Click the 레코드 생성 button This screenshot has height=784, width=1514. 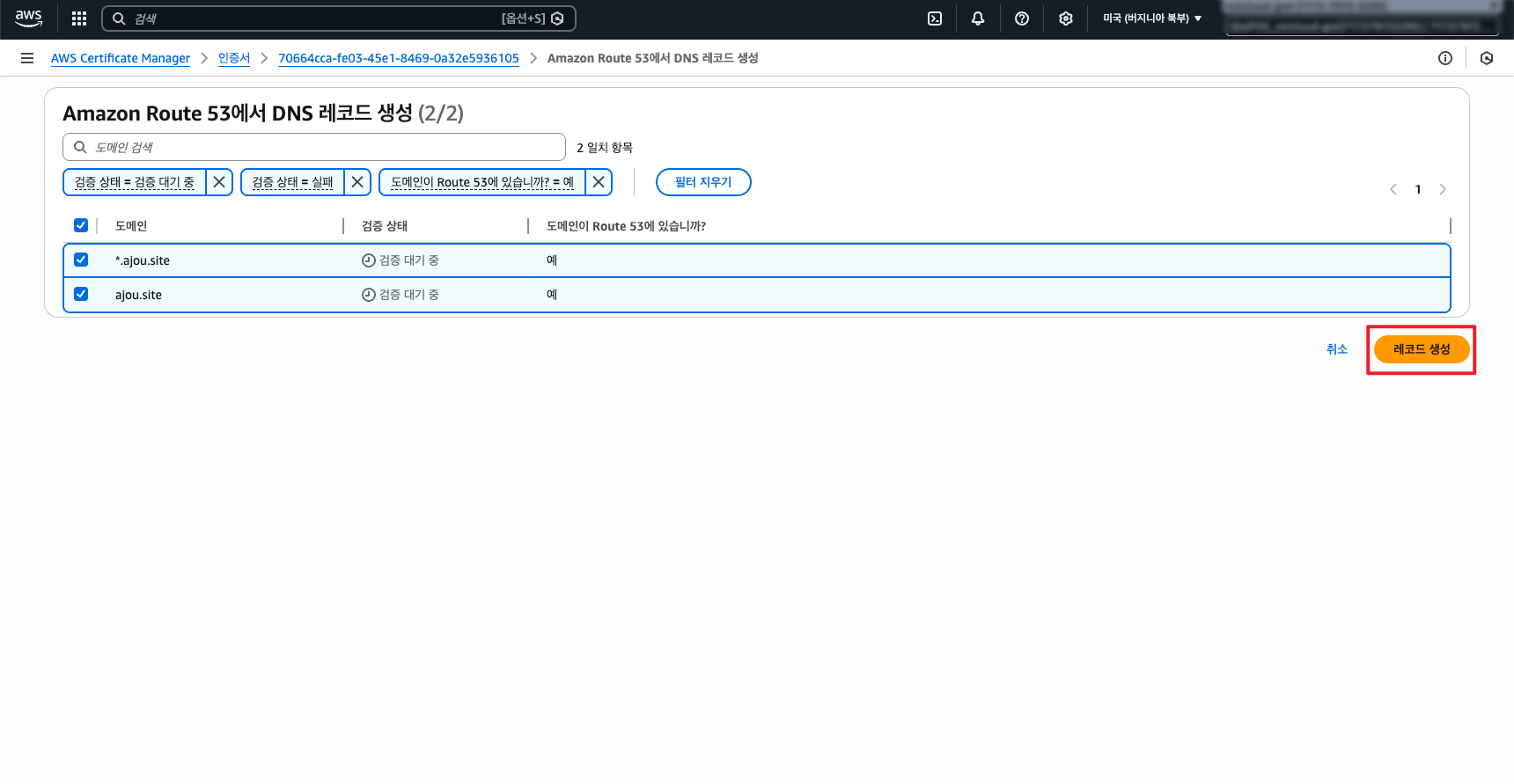pyautogui.click(x=1422, y=349)
